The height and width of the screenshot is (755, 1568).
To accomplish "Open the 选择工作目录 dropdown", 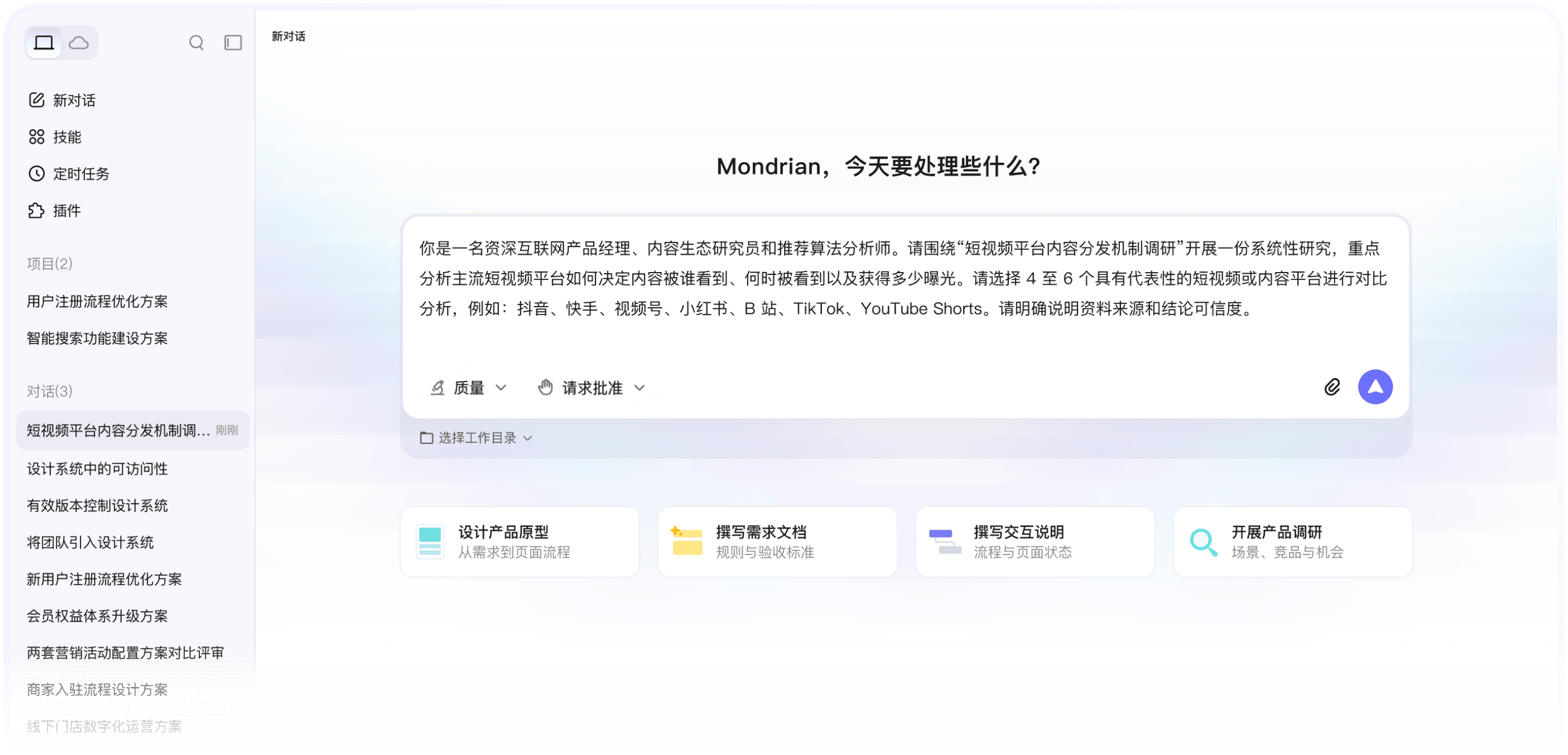I will tap(476, 438).
